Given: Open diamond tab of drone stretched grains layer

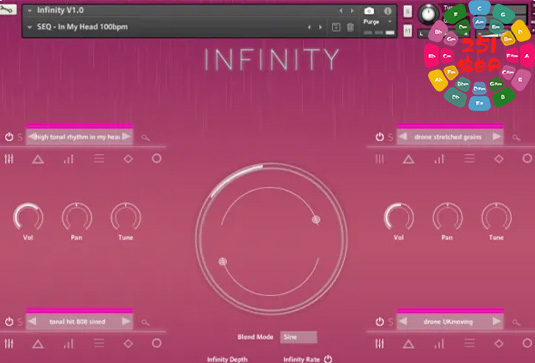Looking at the screenshot, I should (499, 159).
